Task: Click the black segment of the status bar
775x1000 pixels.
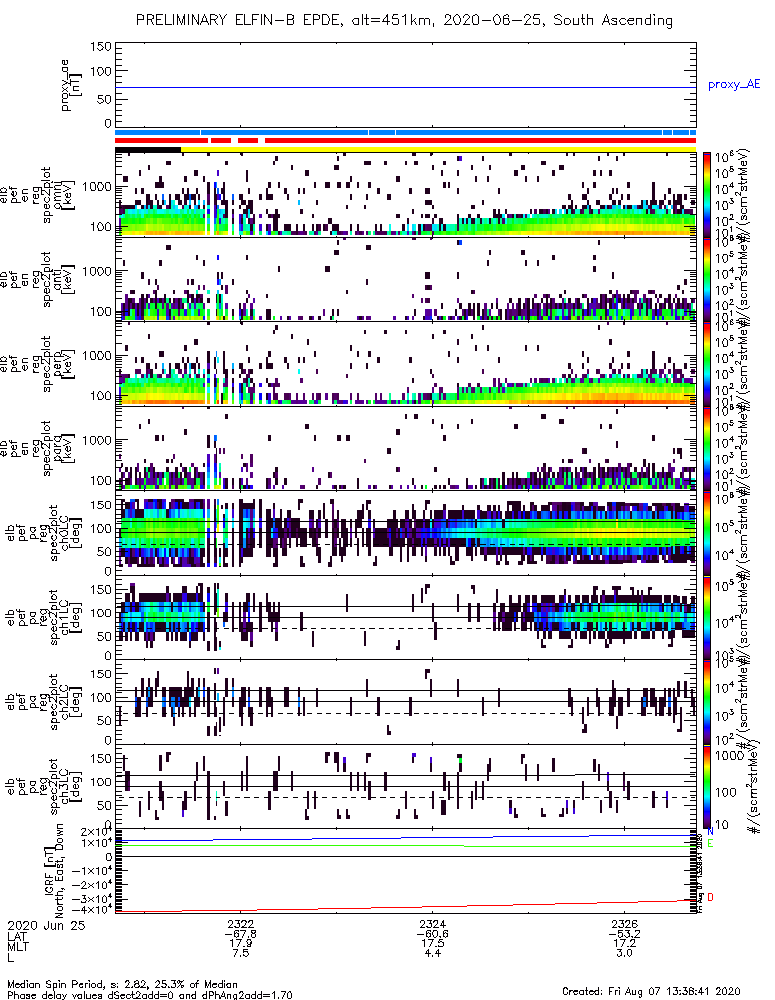Action: (148, 150)
